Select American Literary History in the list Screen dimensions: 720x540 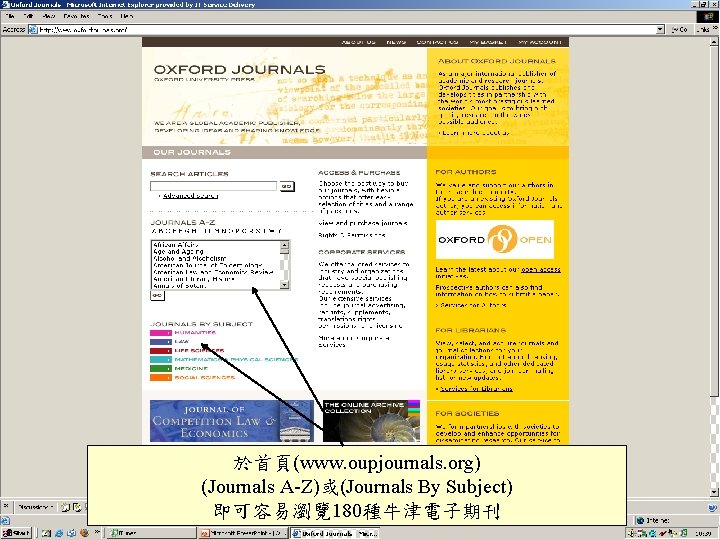[x=194, y=279]
